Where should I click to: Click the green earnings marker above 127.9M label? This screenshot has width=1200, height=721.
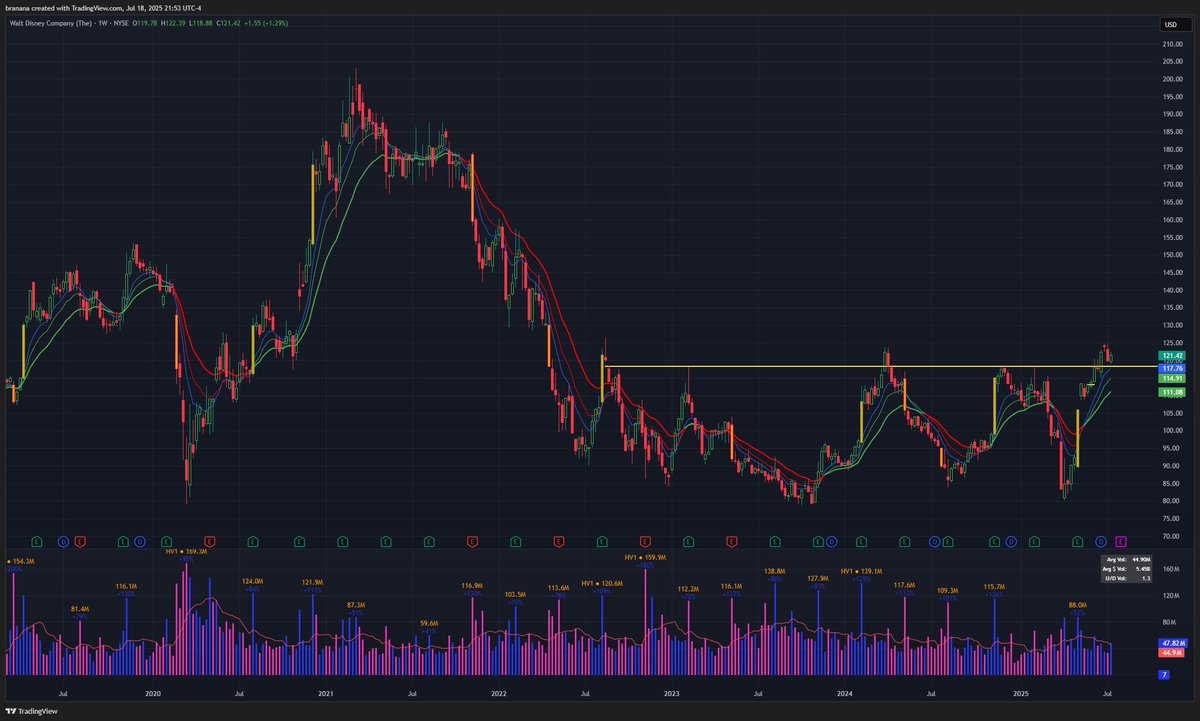pos(818,541)
